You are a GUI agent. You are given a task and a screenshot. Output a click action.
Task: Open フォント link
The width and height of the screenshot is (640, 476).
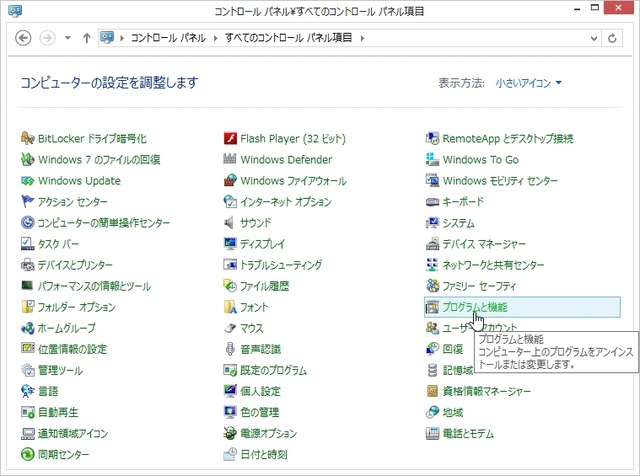click(x=254, y=307)
